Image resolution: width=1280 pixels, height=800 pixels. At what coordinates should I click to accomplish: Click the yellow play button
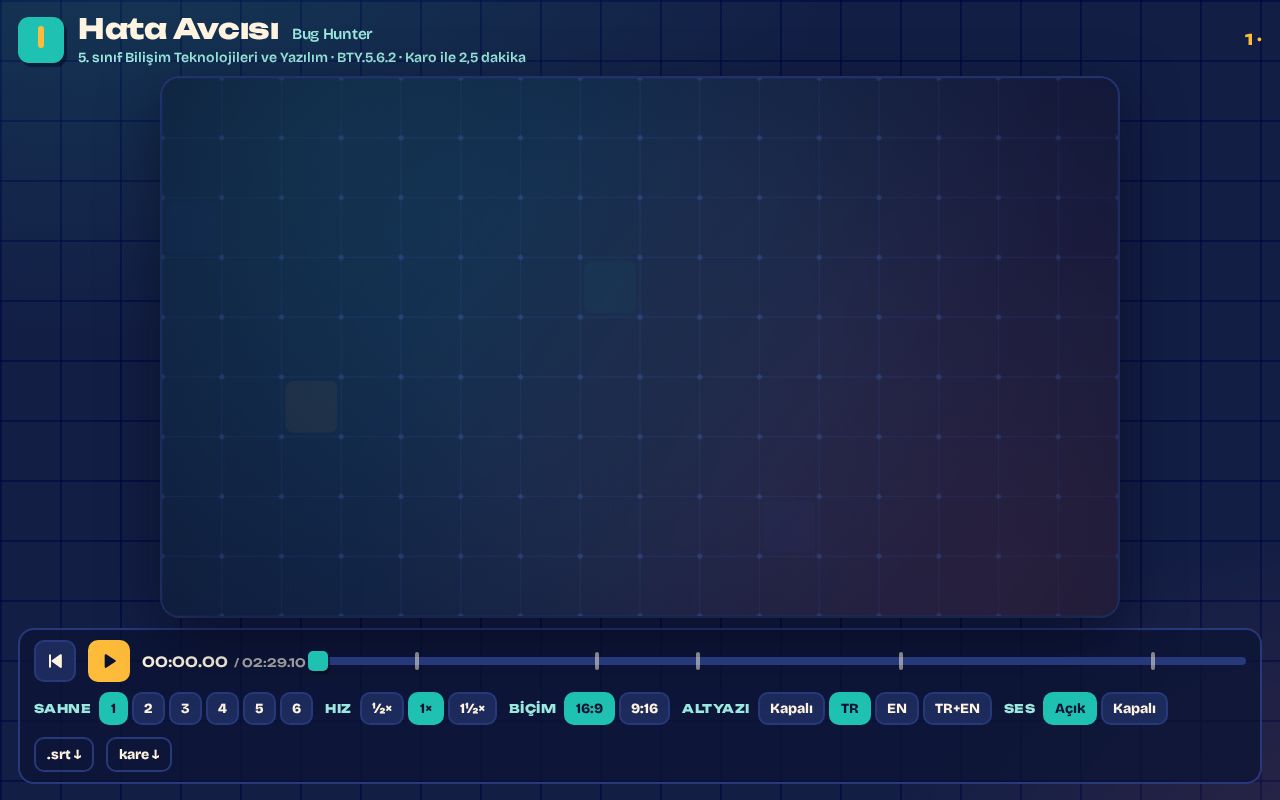[x=109, y=661]
